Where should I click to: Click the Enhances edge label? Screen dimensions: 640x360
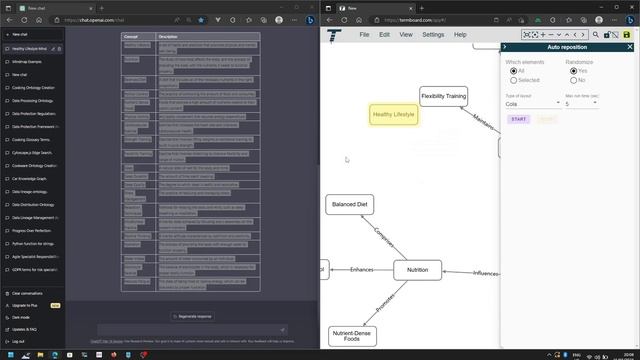362,270
